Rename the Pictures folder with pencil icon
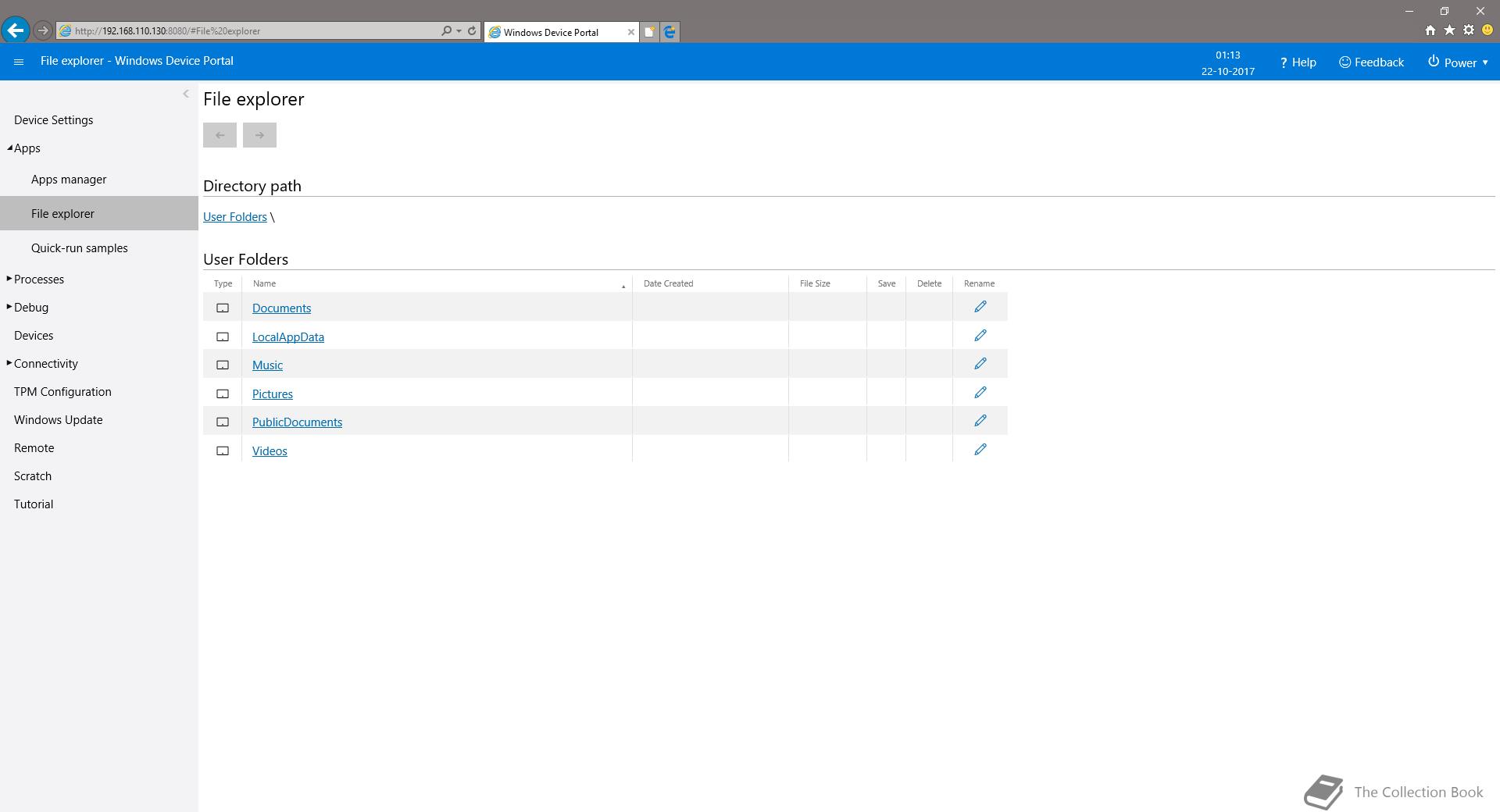 pyautogui.click(x=980, y=393)
